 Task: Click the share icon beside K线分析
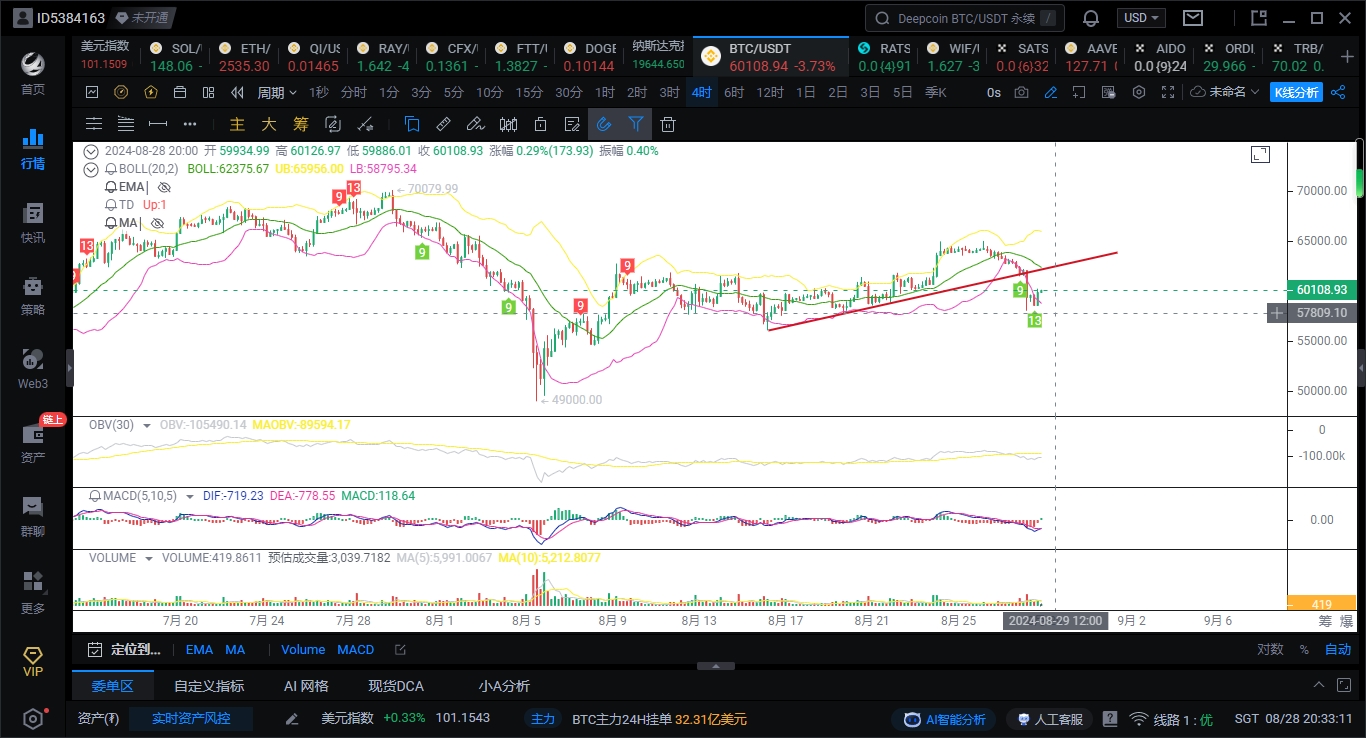(x=1340, y=92)
